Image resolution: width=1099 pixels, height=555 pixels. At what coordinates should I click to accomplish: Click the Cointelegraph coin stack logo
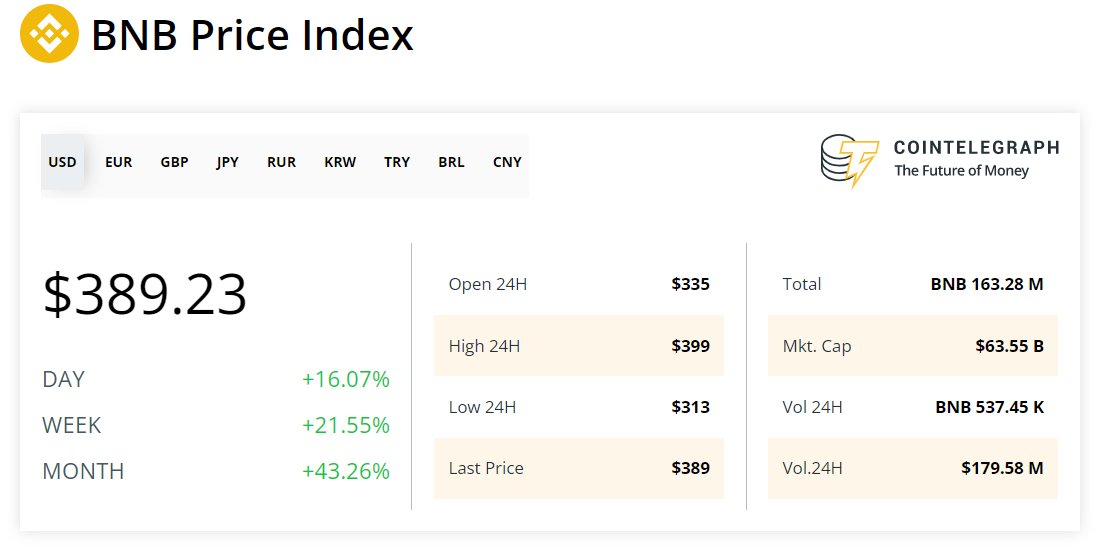point(849,162)
